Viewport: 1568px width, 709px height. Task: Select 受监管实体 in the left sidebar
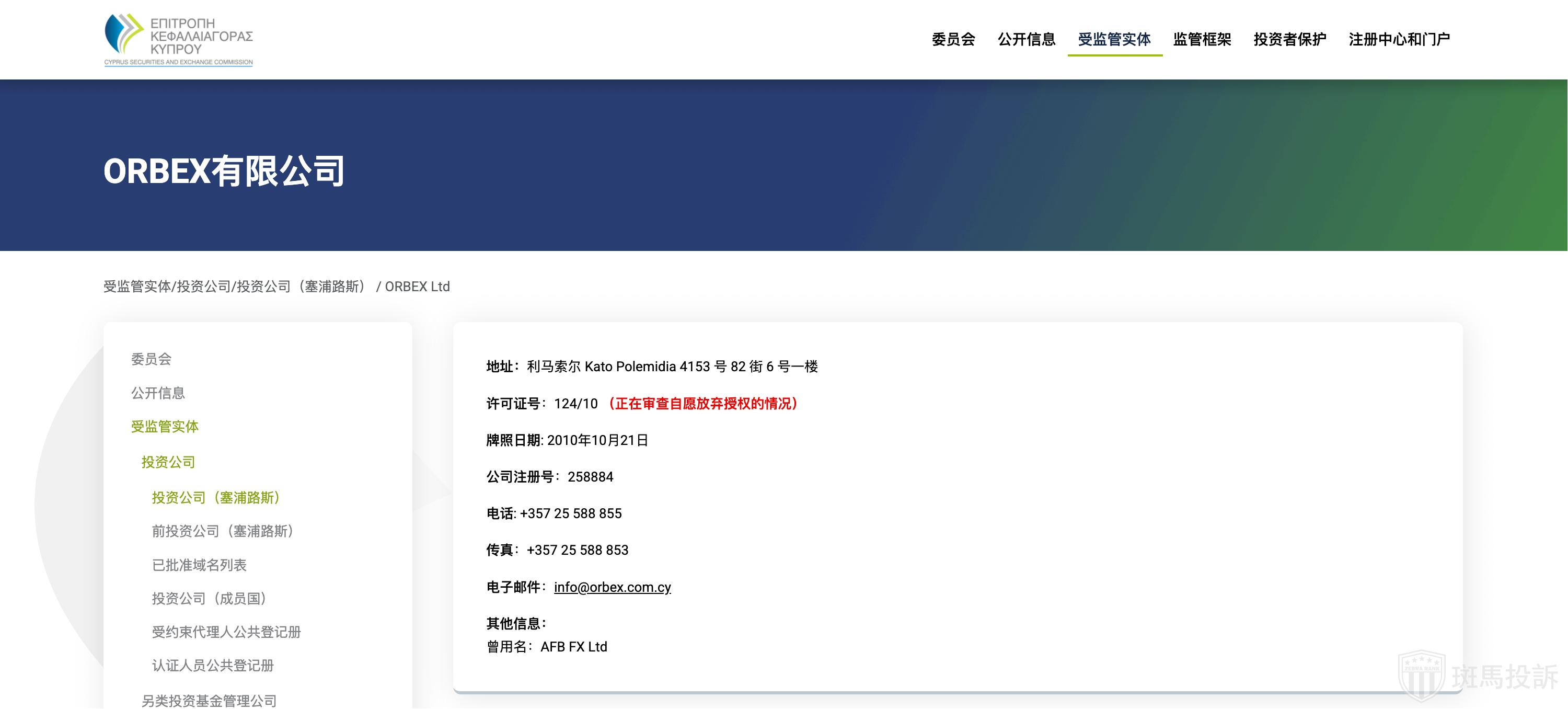164,426
